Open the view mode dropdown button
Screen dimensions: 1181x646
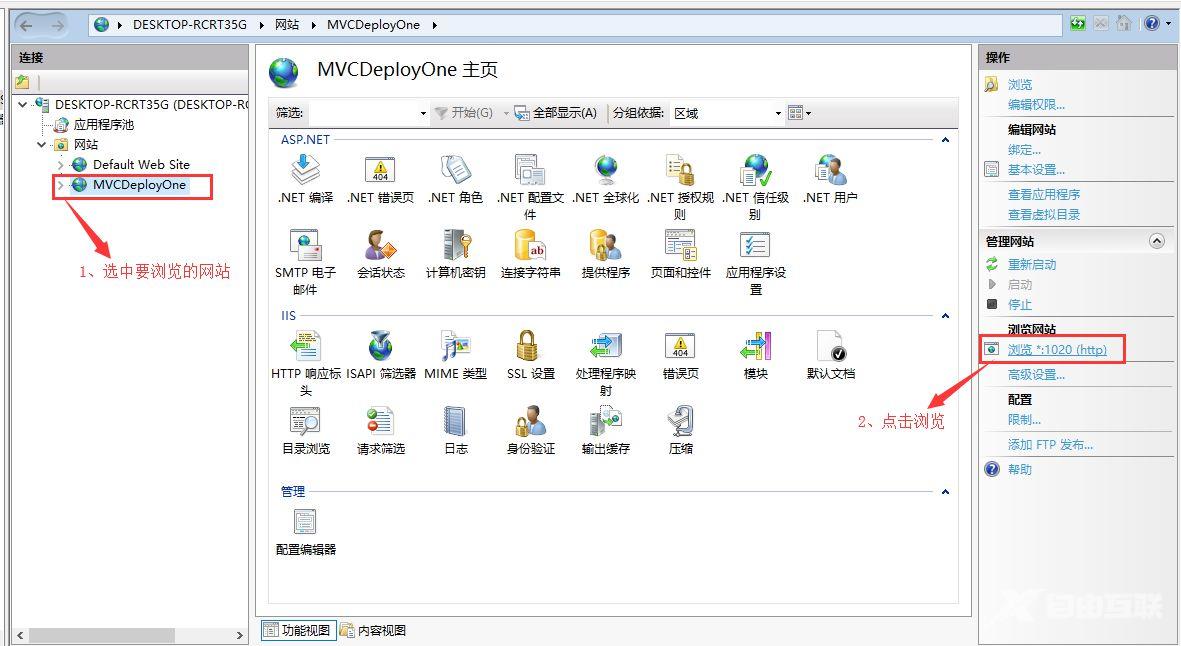(x=799, y=114)
